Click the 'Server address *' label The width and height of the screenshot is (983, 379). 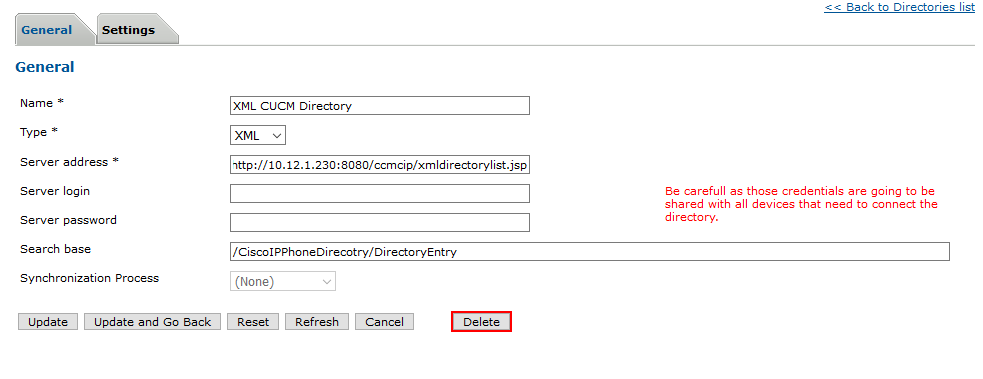(70, 162)
